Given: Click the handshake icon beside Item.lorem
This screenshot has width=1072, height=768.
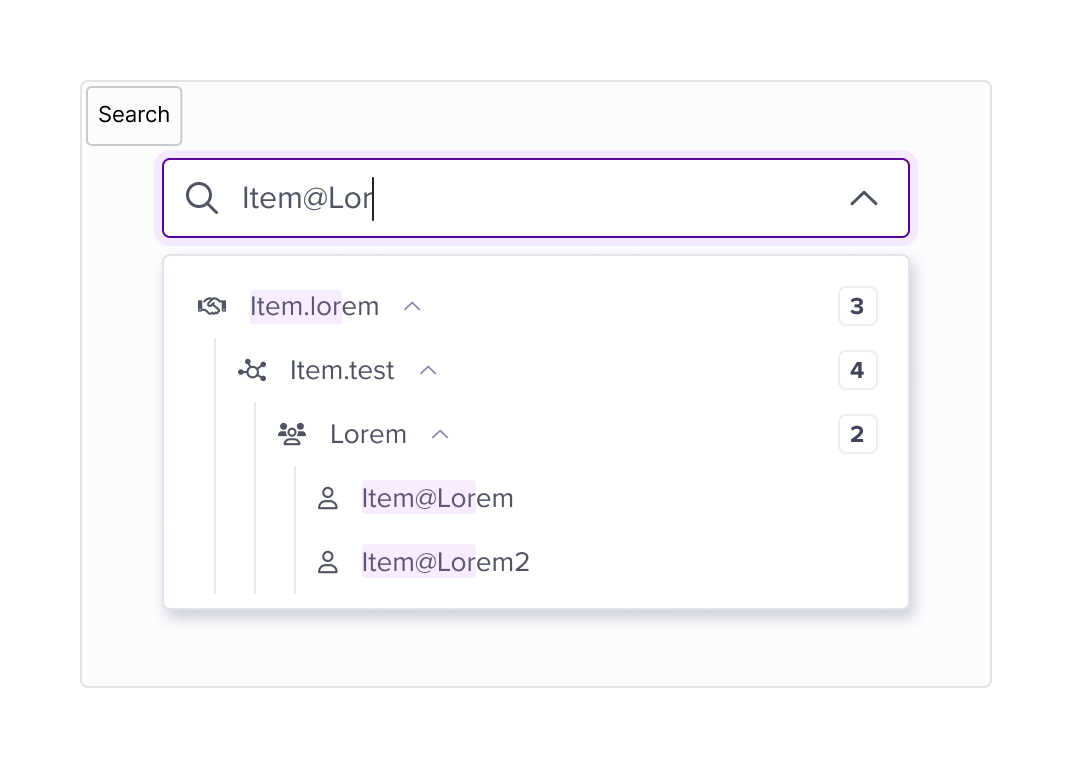Looking at the screenshot, I should 212,306.
